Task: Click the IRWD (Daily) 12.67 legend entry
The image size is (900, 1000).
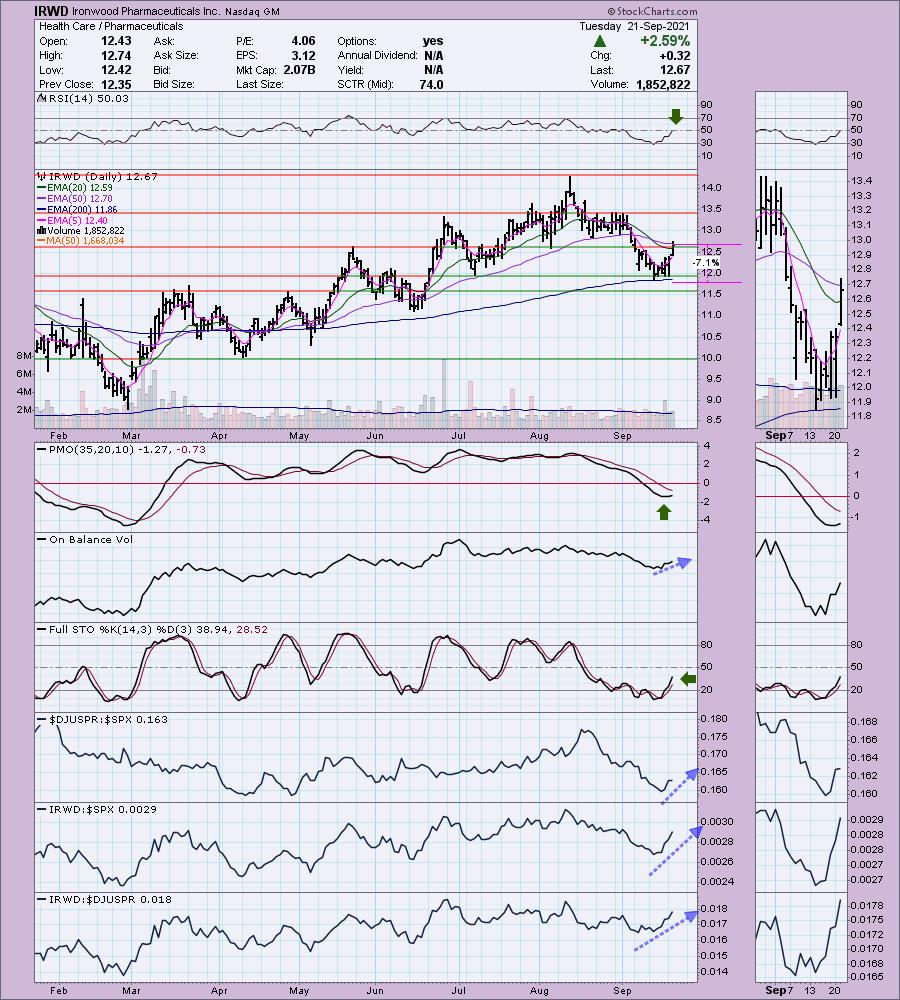Action: click(98, 177)
